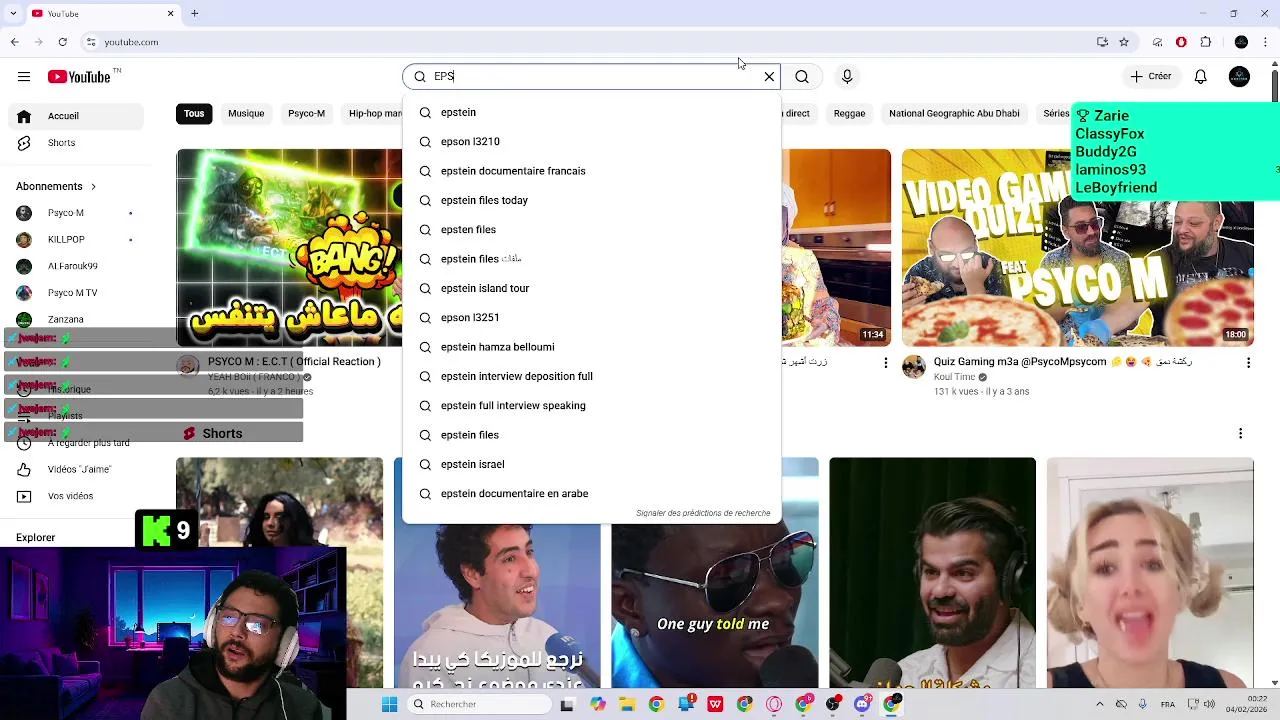Open the YouTube account avatar menu
Viewport: 1280px width, 720px height.
click(1239, 77)
